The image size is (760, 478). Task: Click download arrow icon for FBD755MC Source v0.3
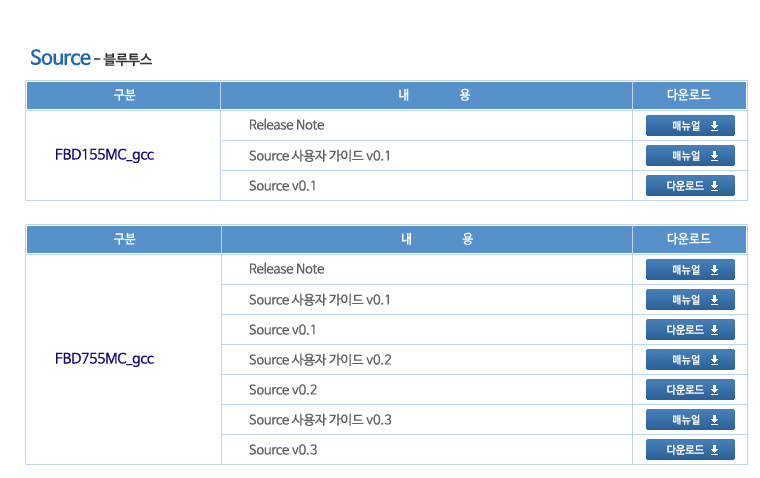(x=714, y=450)
